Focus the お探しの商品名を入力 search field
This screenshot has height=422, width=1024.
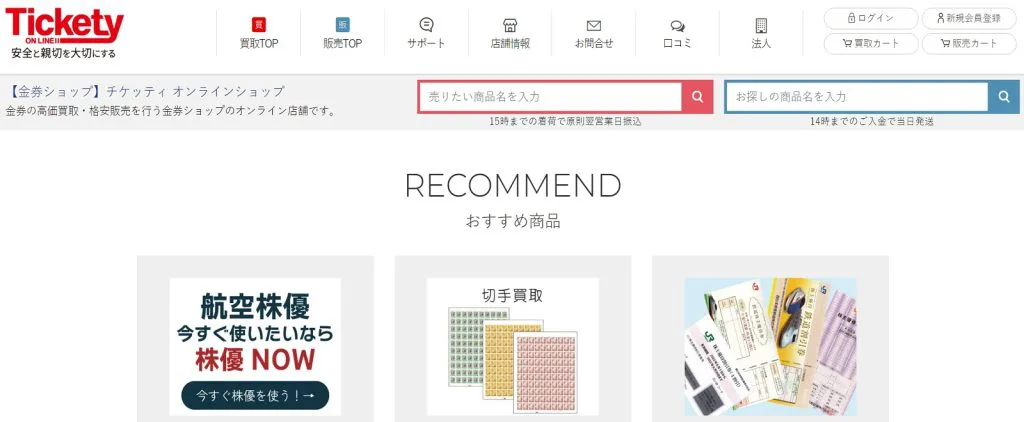click(x=857, y=97)
